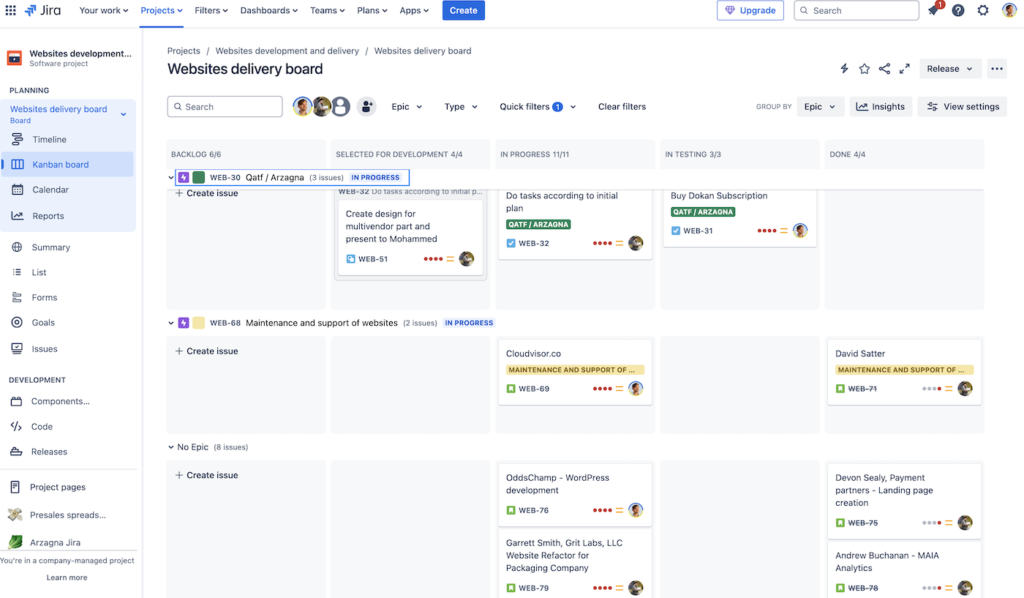Filter by the unassigned avatar

coord(341,106)
